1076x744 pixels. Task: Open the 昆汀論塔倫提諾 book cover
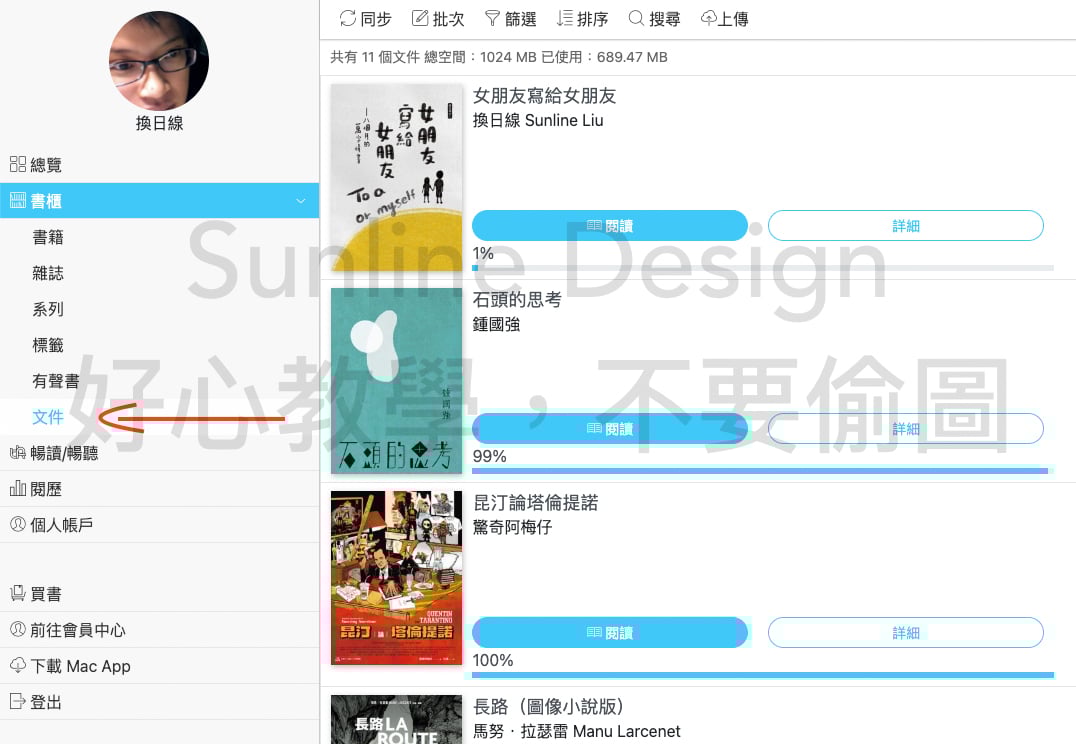click(397, 577)
